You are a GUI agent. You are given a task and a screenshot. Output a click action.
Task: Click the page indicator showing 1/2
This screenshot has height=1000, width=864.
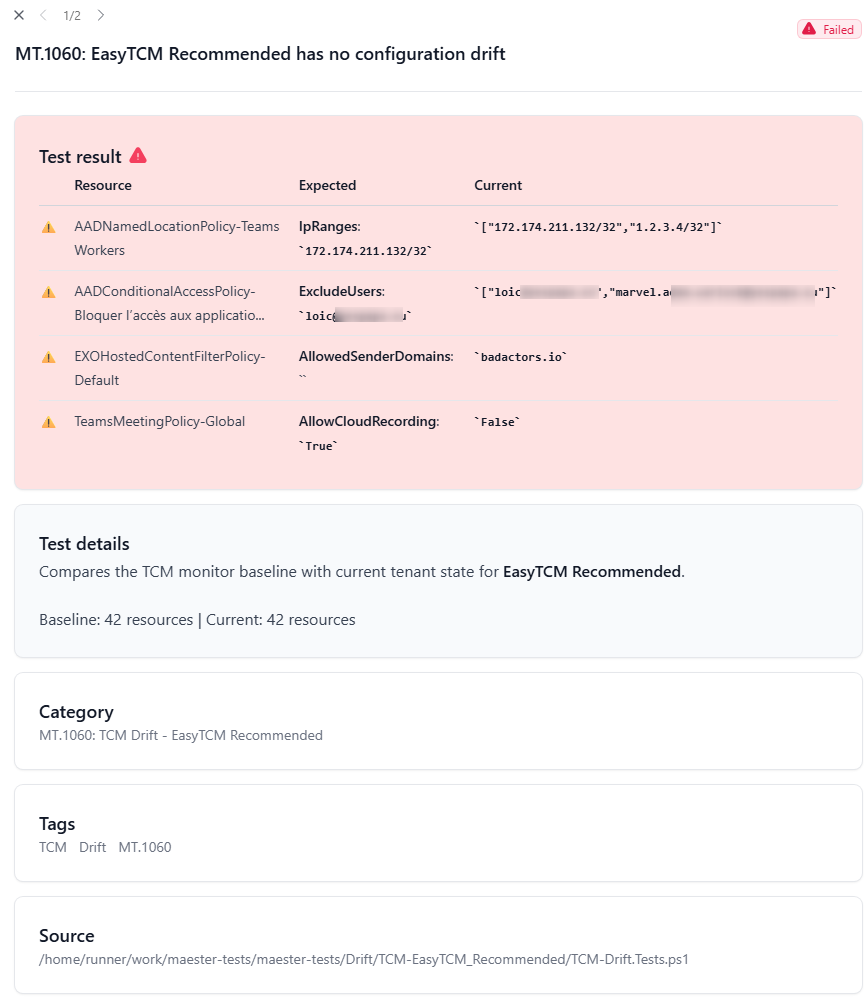coord(72,15)
